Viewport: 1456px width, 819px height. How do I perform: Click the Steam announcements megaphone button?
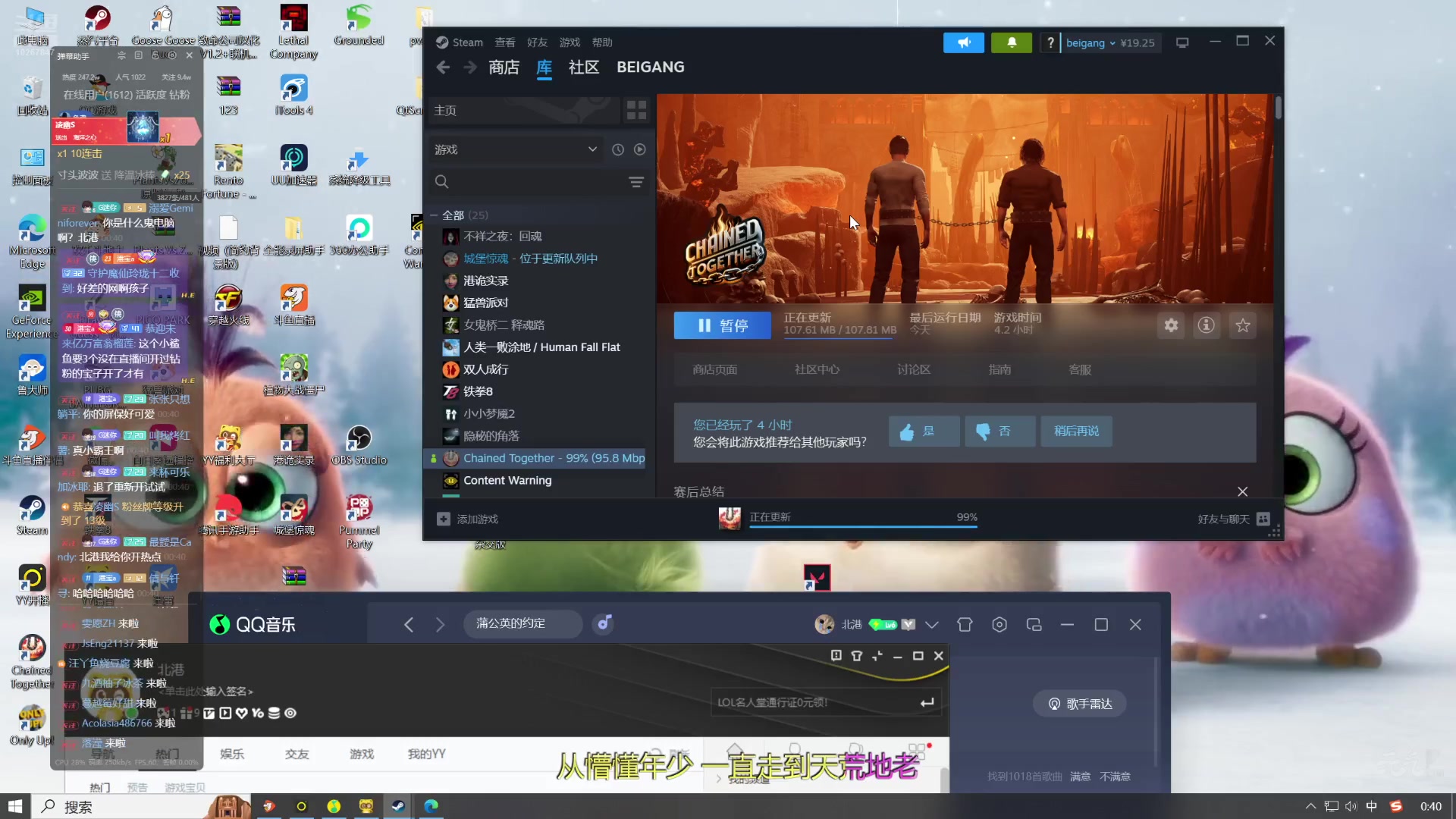click(x=963, y=42)
